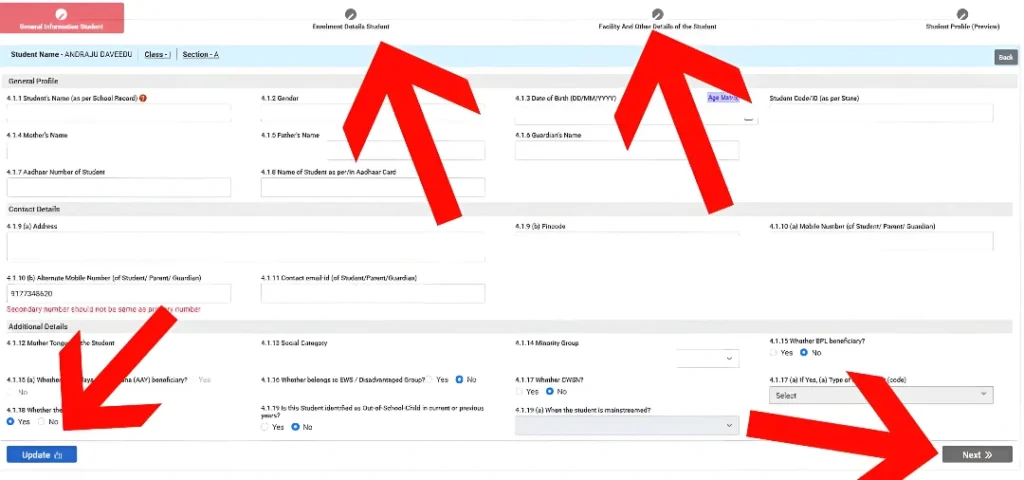
Task: Click the Enrolment Details Student step icon
Action: click(x=350, y=14)
